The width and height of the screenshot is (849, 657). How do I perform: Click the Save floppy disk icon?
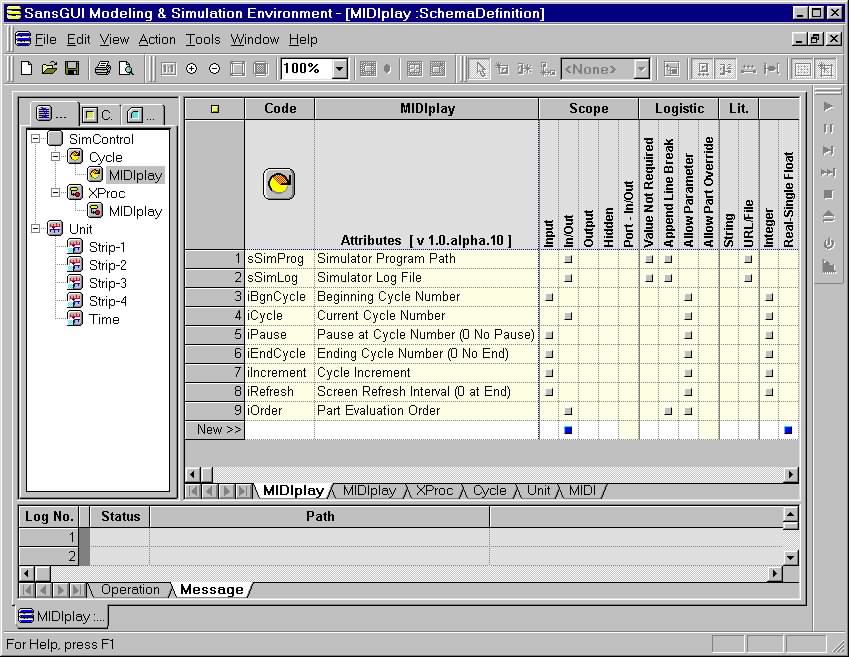72,69
